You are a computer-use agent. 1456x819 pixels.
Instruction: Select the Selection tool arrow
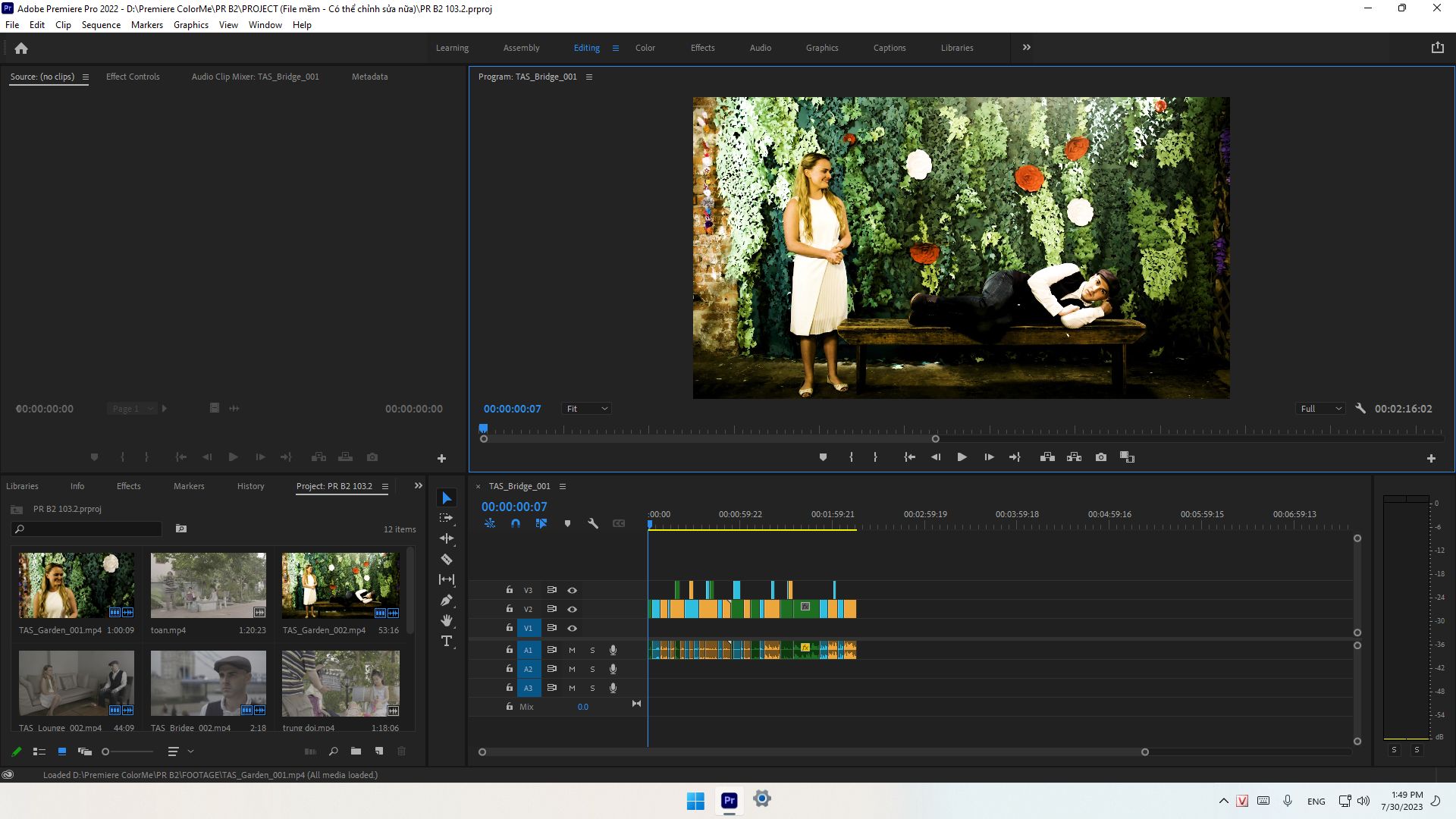(447, 498)
